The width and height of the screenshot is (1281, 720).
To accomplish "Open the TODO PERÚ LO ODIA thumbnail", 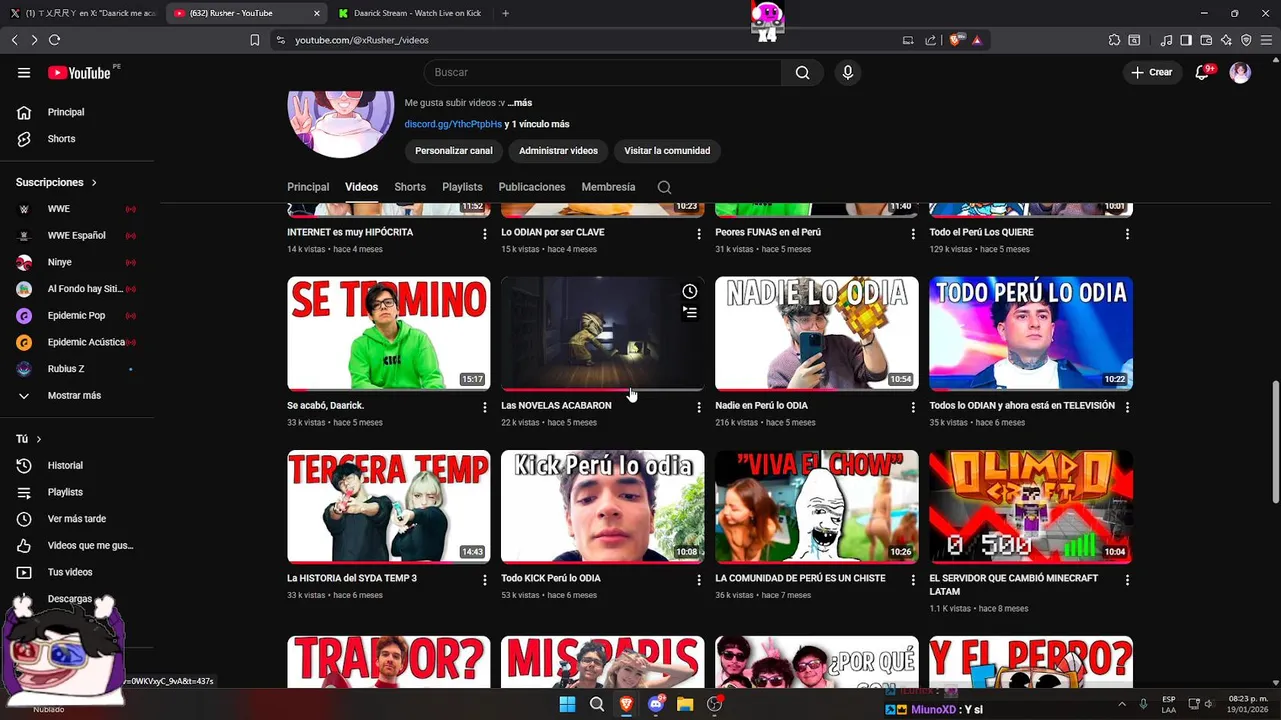I will tap(1031, 333).
